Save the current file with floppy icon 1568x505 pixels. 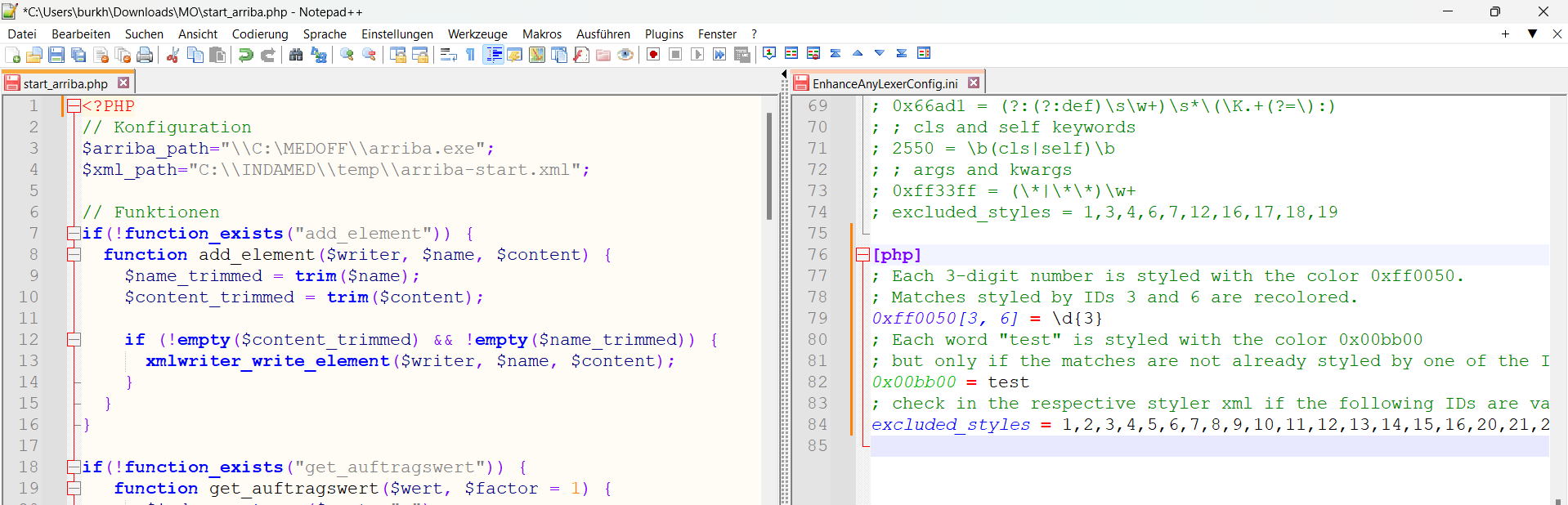click(x=56, y=55)
